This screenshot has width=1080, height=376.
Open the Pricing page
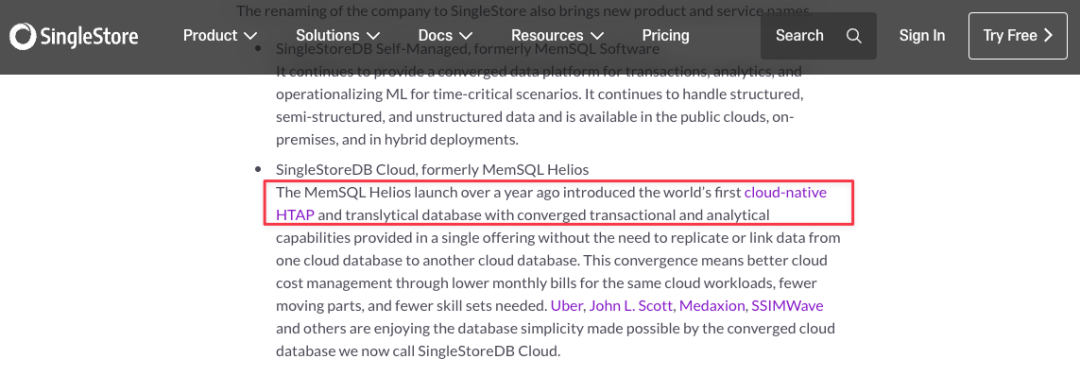point(665,35)
